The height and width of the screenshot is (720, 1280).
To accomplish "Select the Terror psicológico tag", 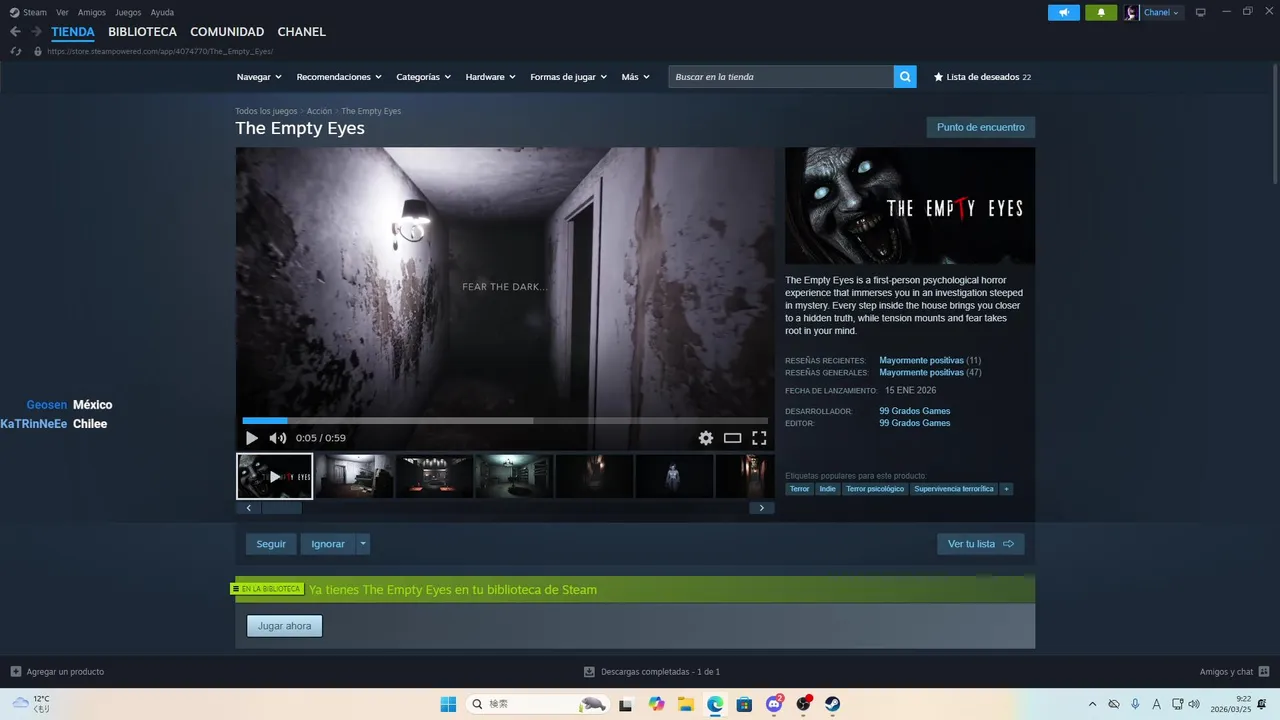I will pyautogui.click(x=875, y=489).
